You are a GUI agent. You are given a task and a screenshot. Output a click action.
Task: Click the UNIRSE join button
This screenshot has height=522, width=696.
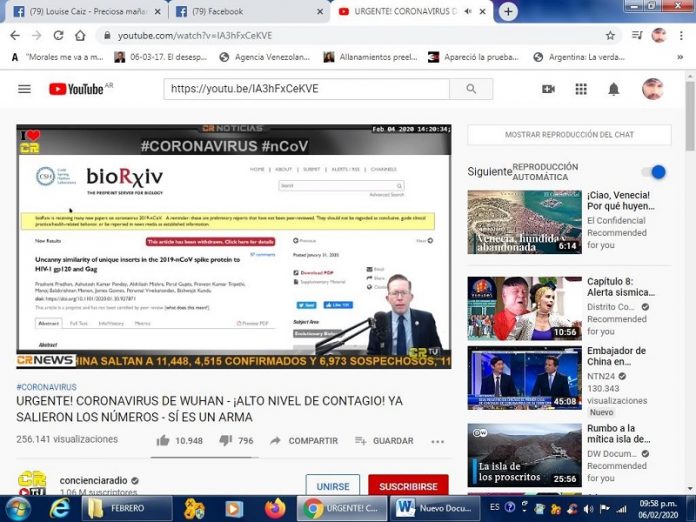pos(333,486)
